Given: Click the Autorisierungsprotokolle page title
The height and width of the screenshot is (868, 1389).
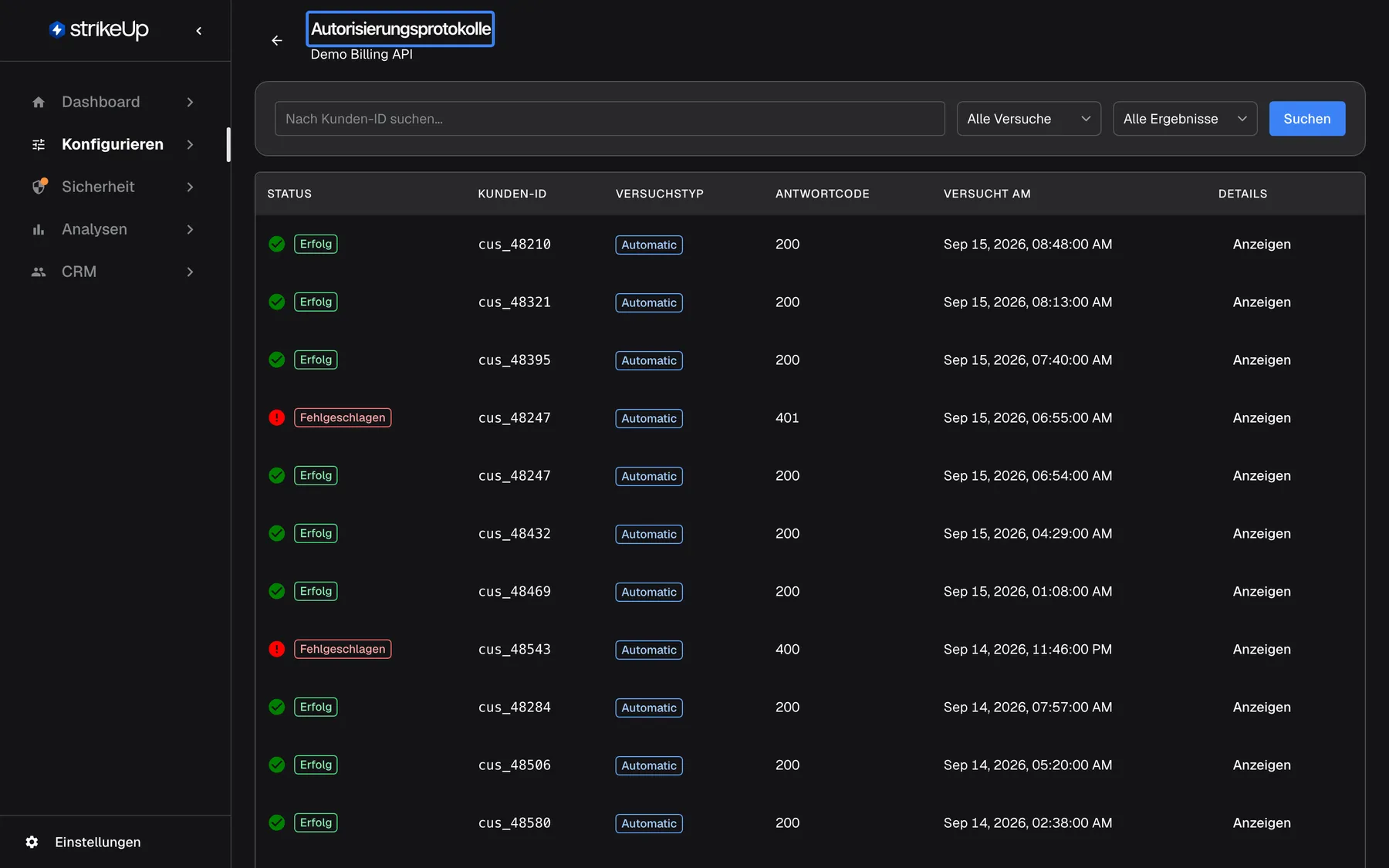Looking at the screenshot, I should click(400, 29).
